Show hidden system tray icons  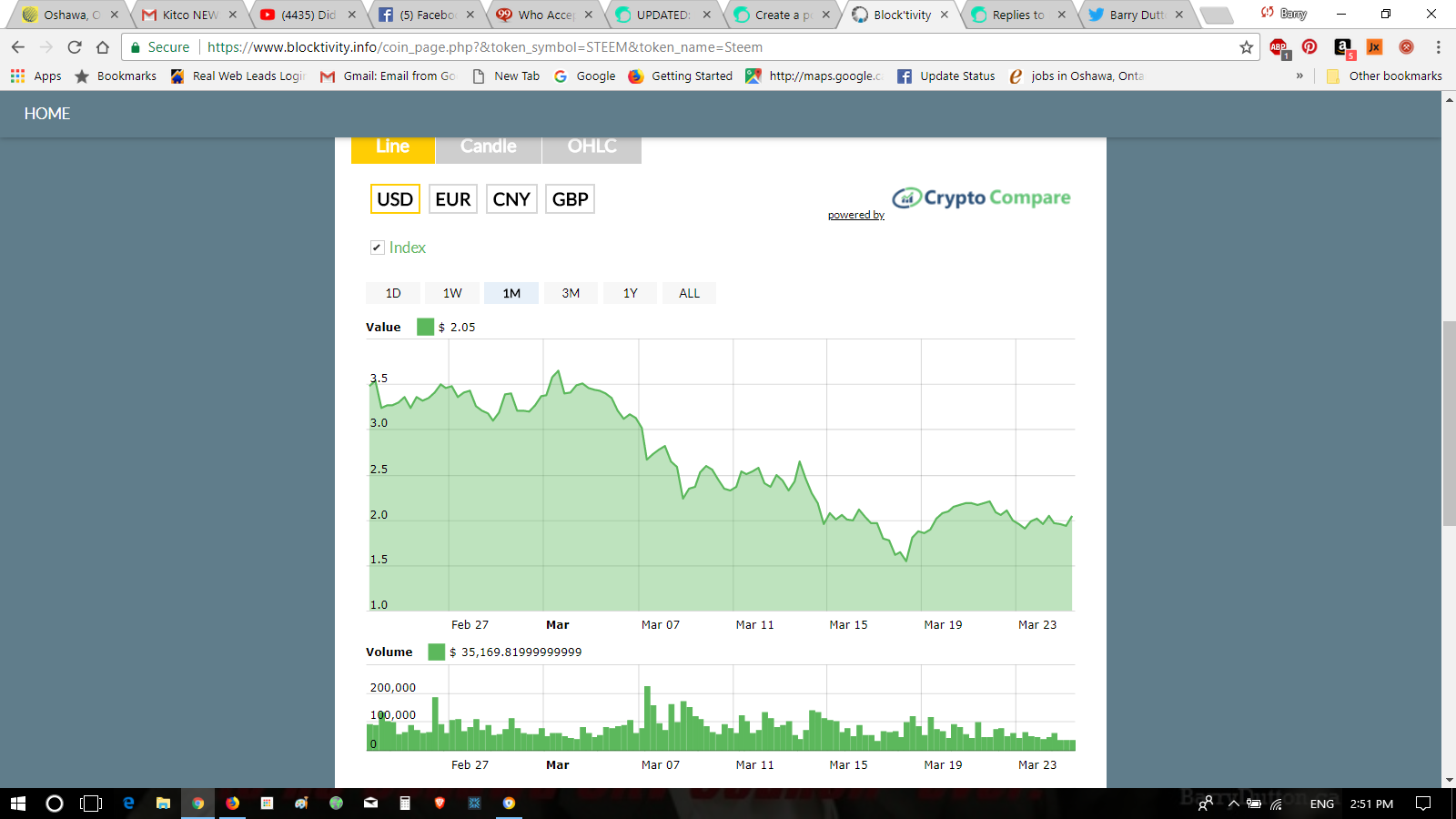tap(1234, 804)
